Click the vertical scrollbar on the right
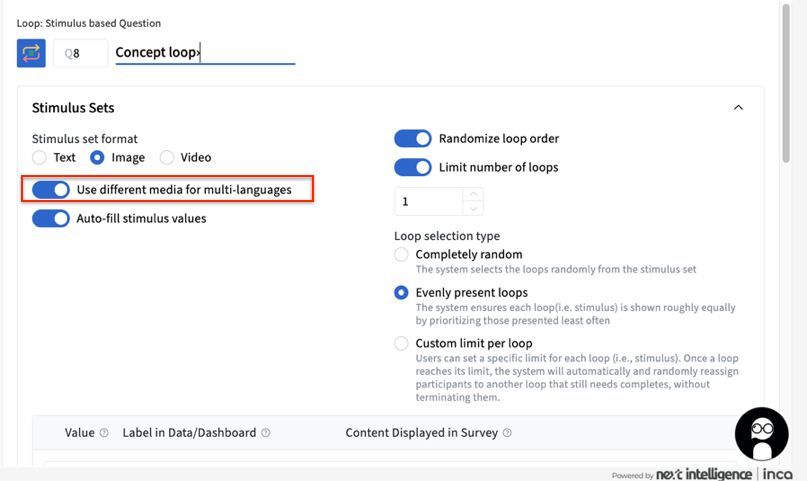The height and width of the screenshot is (481, 807). pyautogui.click(x=787, y=80)
